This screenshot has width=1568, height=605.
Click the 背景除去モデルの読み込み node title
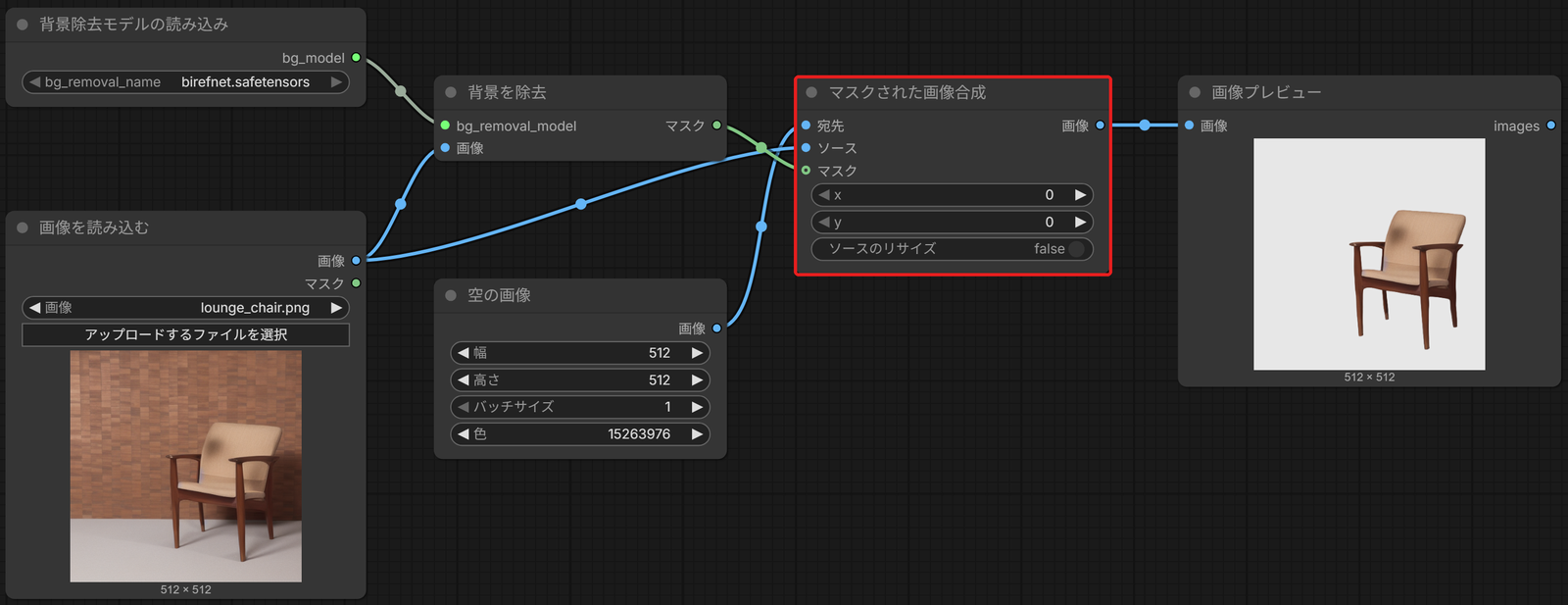tap(133, 25)
